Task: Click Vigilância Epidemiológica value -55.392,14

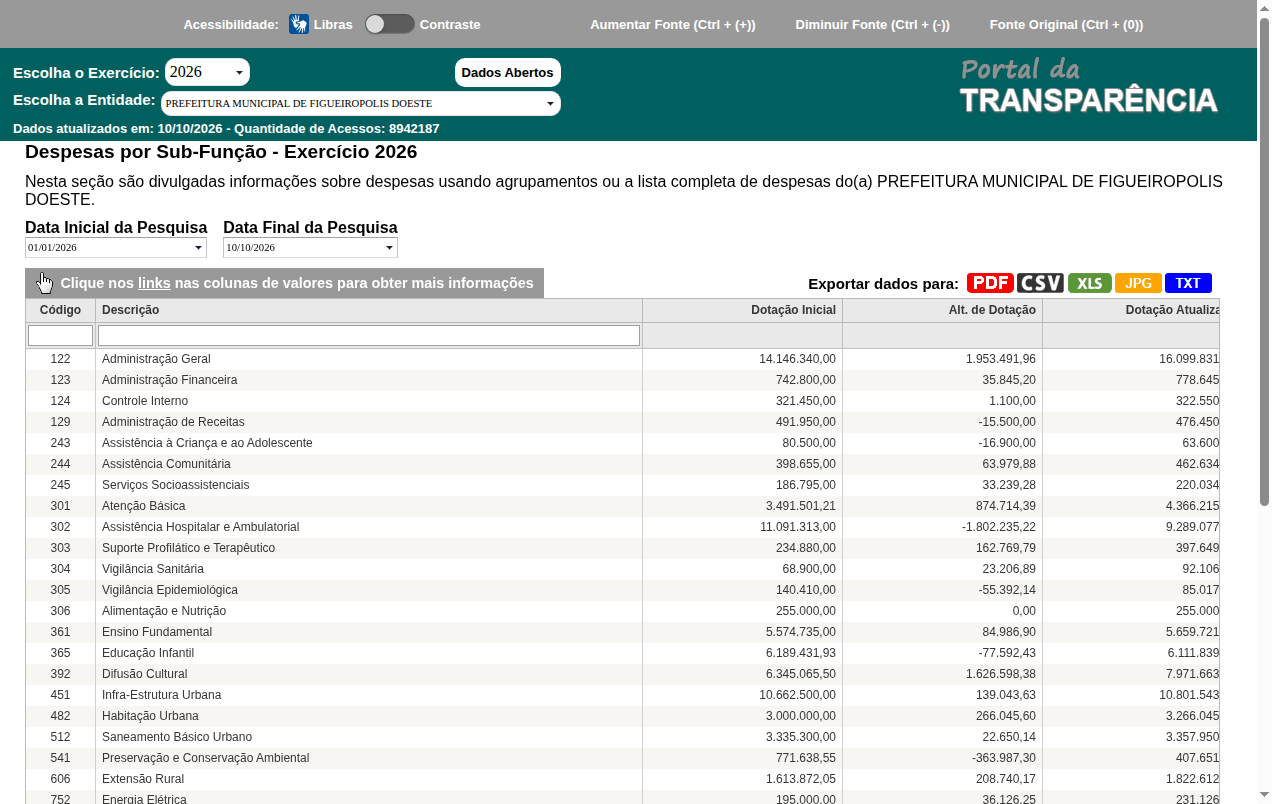Action: pyautogui.click(x=1007, y=590)
